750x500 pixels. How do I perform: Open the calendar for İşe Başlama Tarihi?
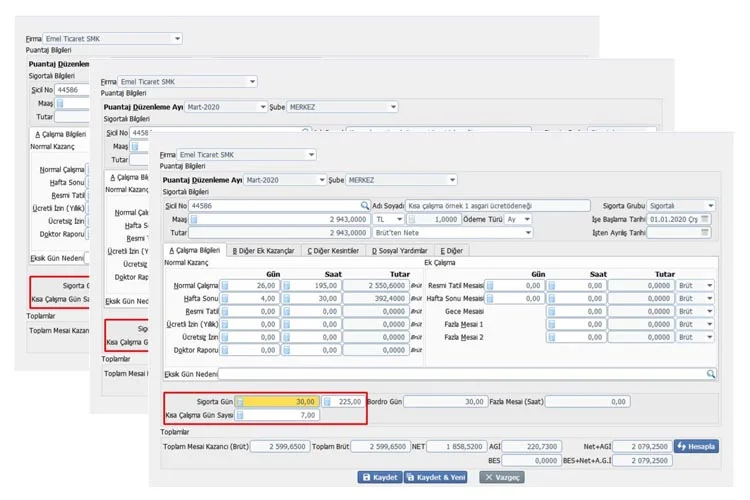point(705,219)
